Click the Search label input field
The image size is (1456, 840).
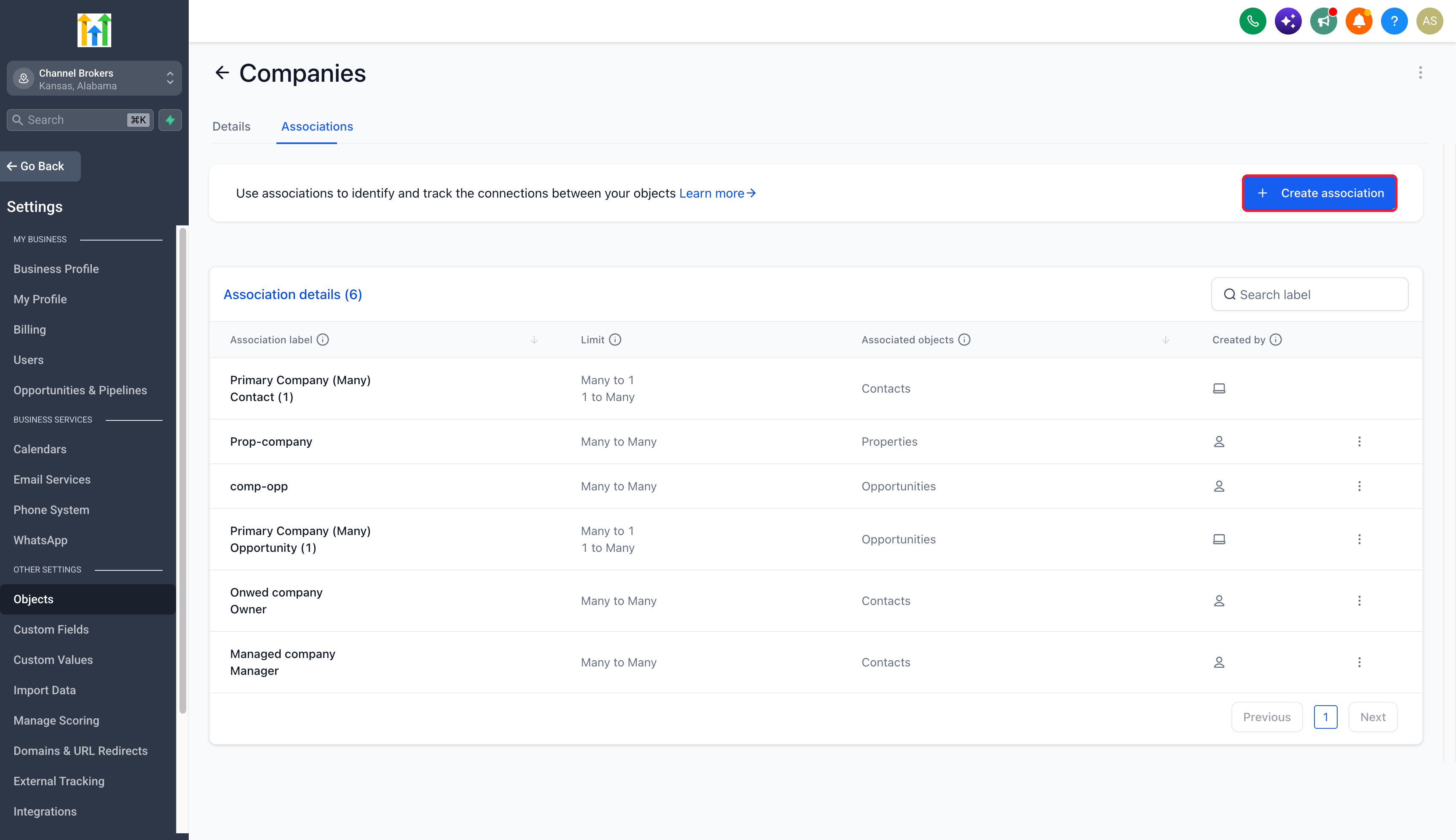click(x=1309, y=294)
